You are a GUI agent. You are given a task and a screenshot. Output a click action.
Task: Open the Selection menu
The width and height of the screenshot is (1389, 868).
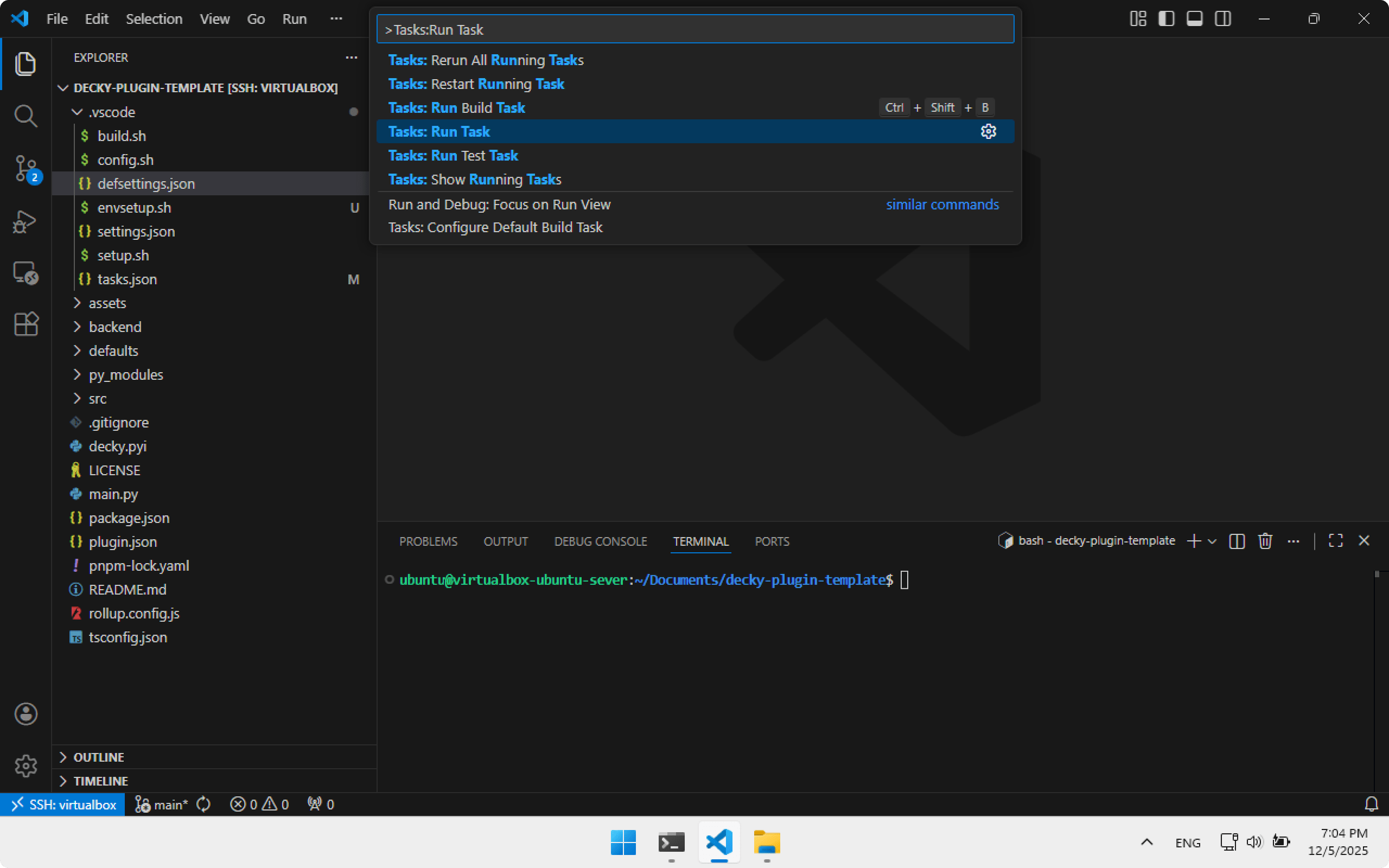(154, 19)
